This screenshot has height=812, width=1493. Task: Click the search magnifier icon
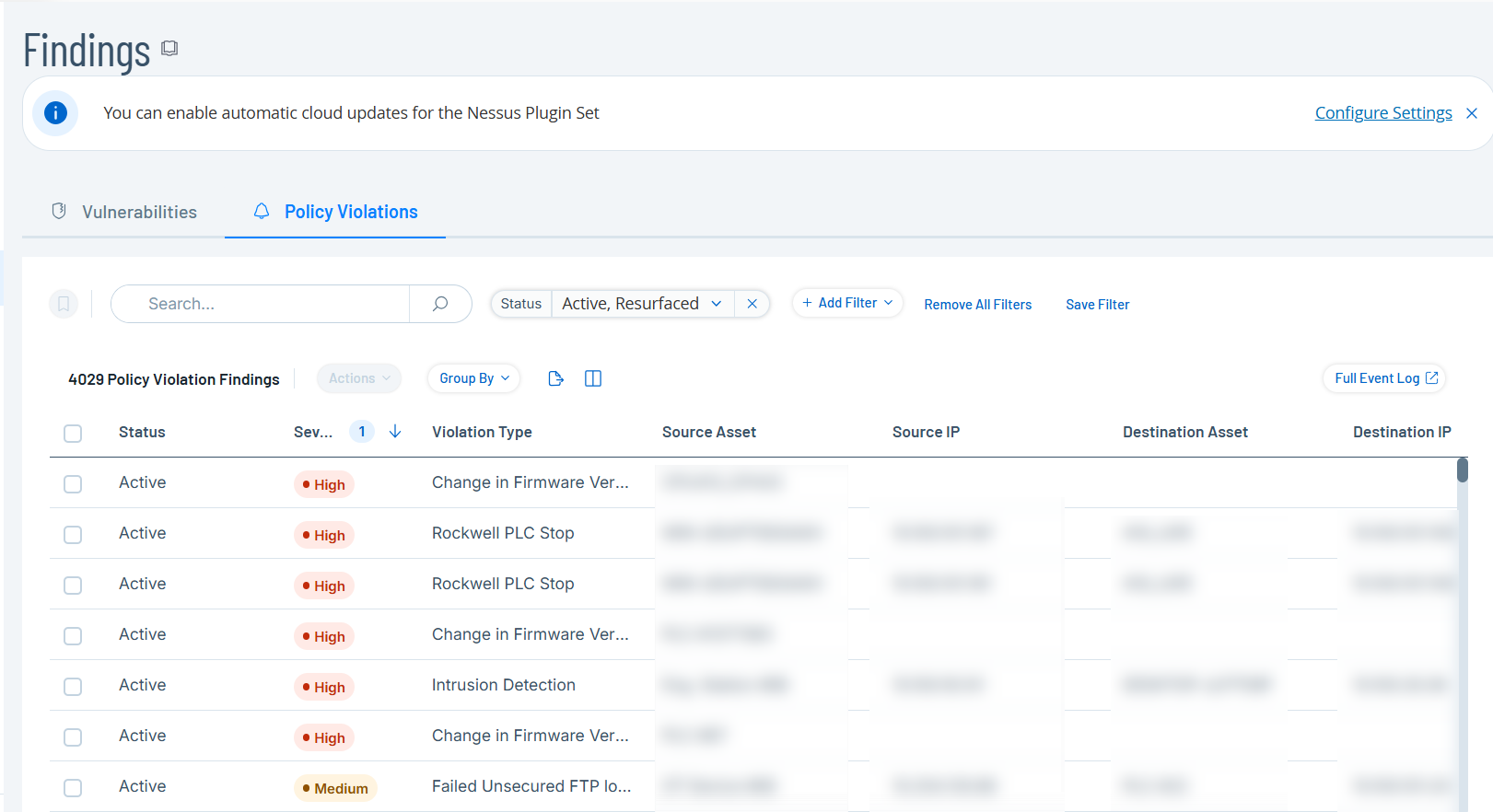[x=440, y=304]
